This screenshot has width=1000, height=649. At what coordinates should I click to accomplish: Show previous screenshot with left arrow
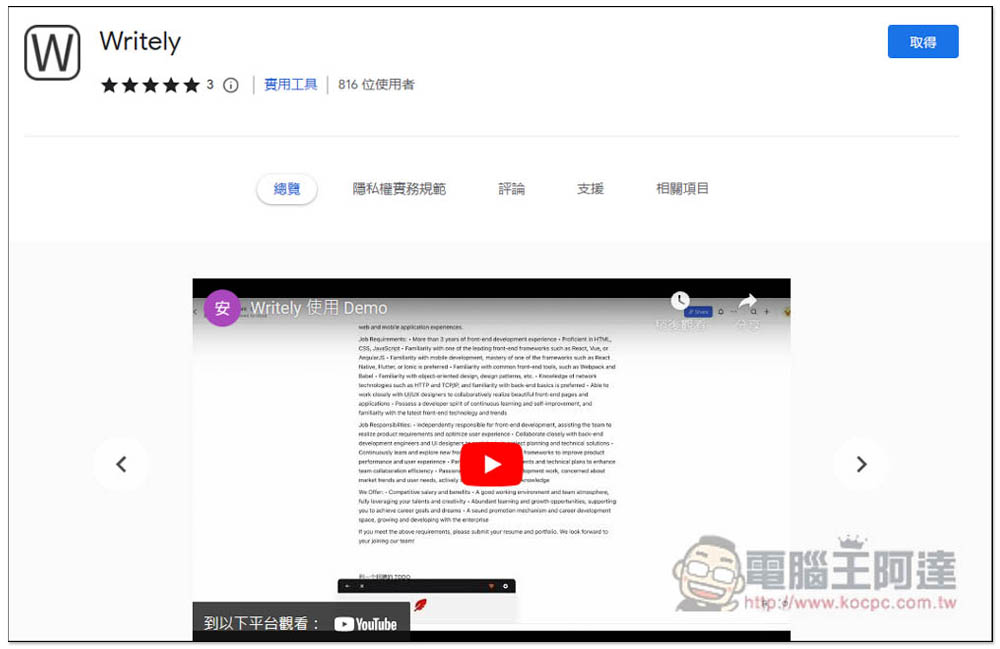(121, 464)
